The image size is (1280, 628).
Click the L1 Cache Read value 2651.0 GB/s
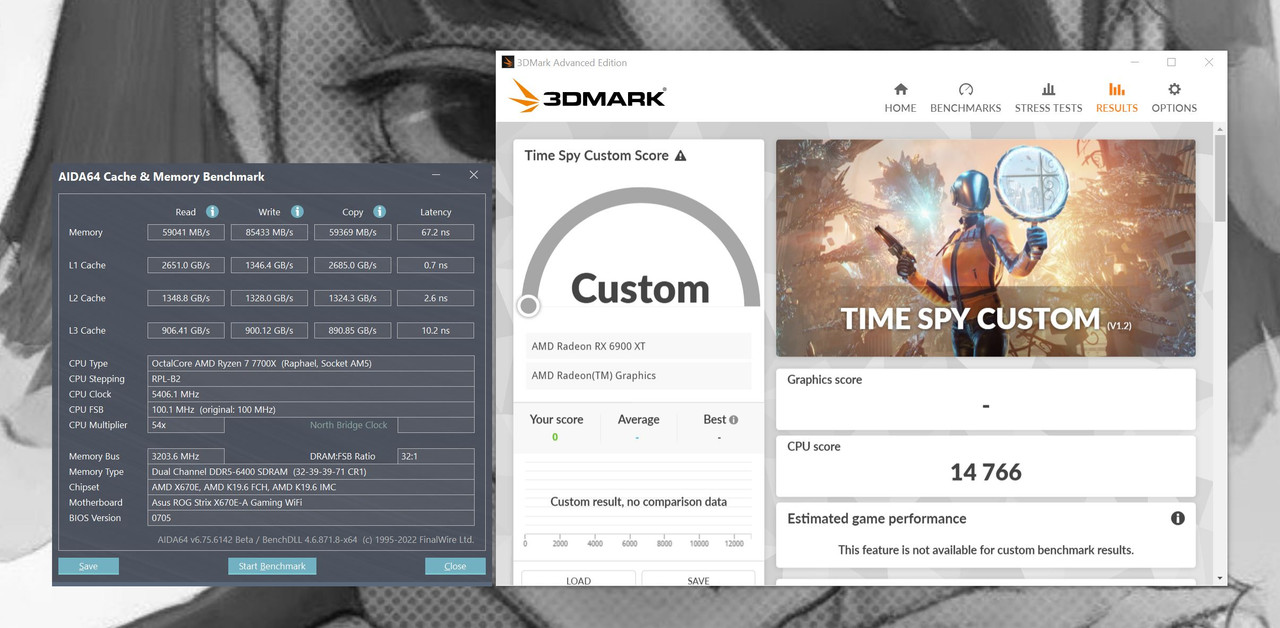point(185,265)
